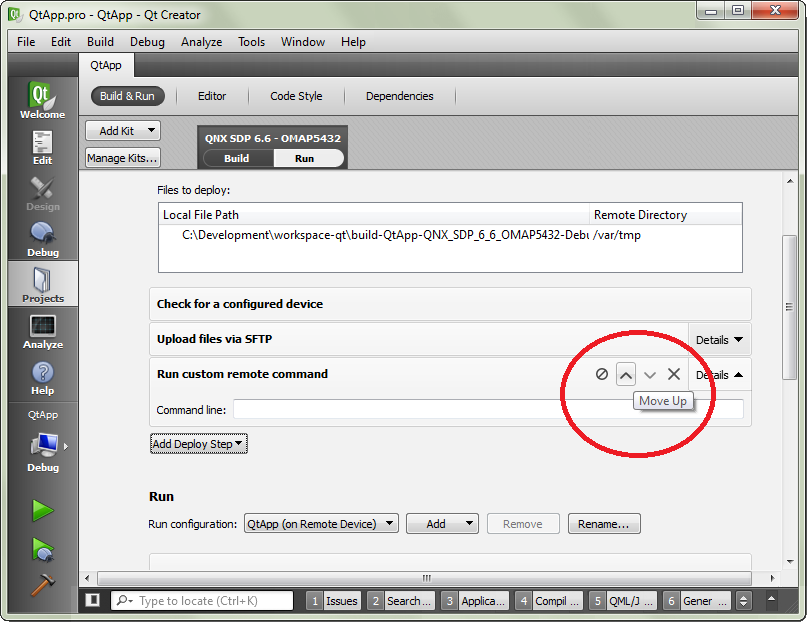Disable the custom remote command step
This screenshot has height=622, width=807.
coord(602,374)
